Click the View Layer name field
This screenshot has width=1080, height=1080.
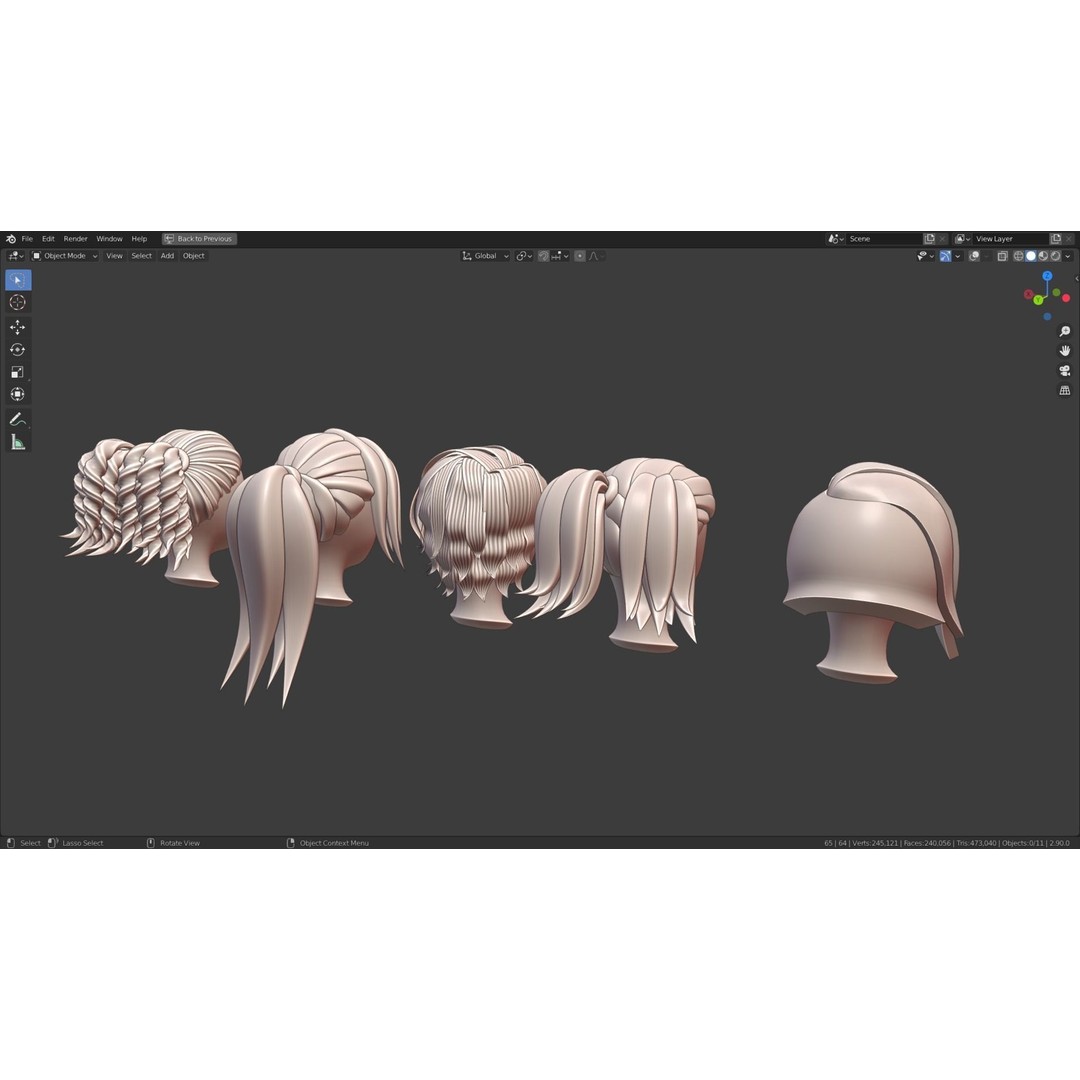coord(1010,239)
